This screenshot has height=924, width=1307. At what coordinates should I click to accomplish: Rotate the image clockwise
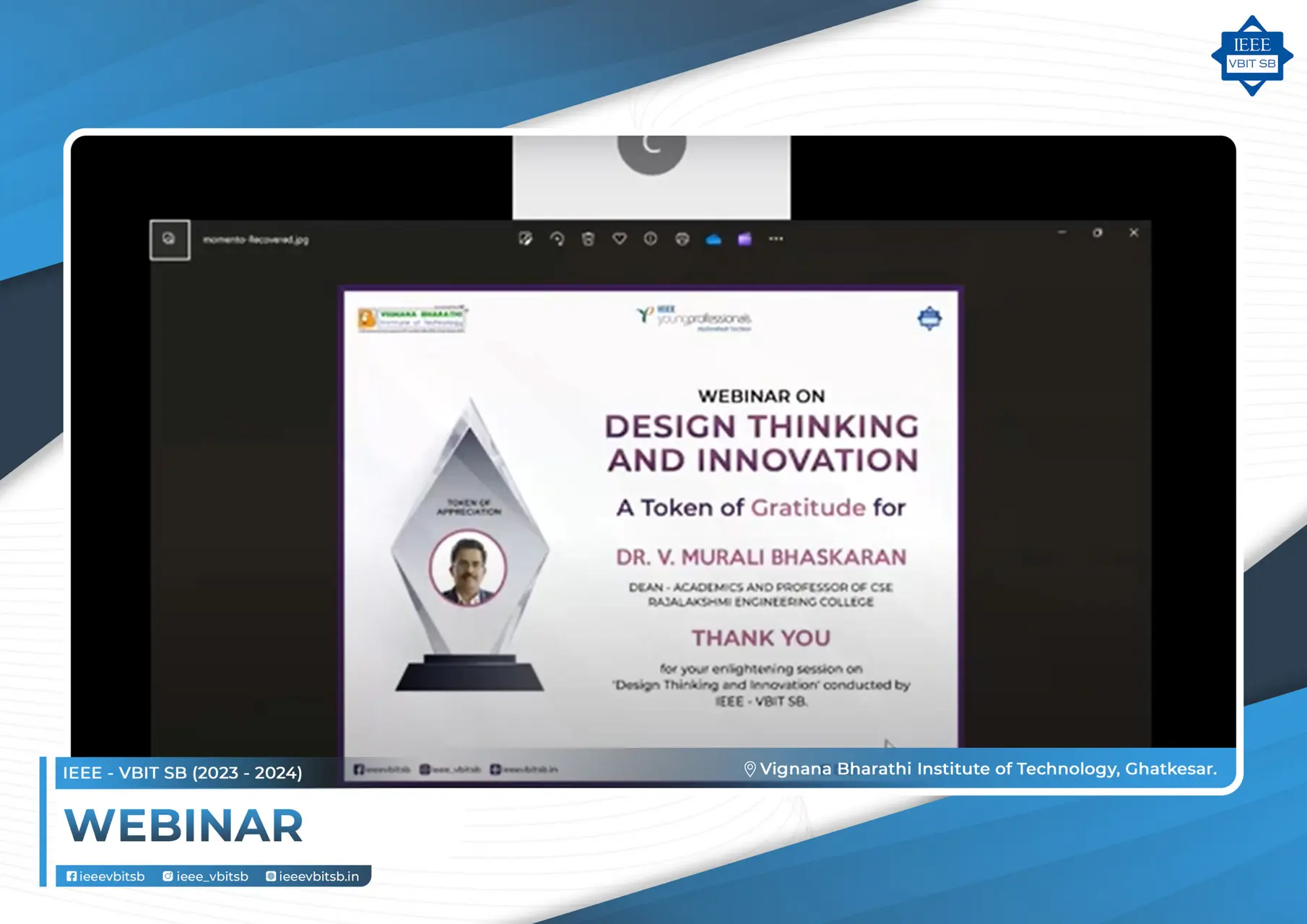tap(557, 239)
